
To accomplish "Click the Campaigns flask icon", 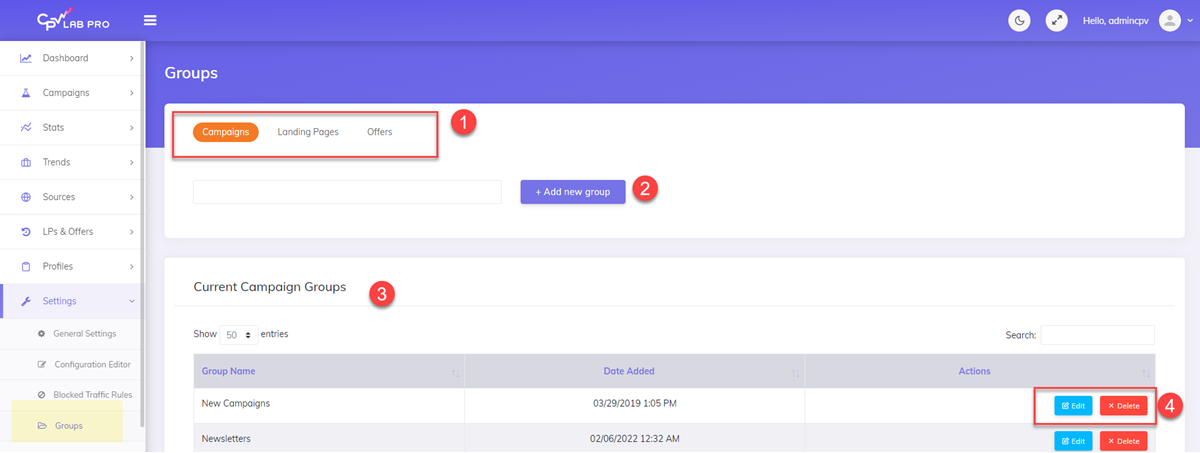I will pyautogui.click(x=26, y=93).
